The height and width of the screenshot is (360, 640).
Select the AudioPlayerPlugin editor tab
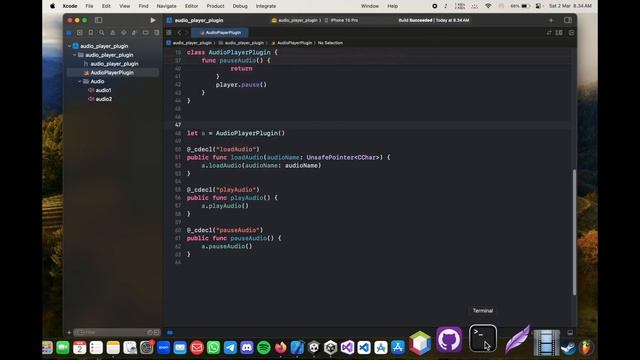coord(220,33)
